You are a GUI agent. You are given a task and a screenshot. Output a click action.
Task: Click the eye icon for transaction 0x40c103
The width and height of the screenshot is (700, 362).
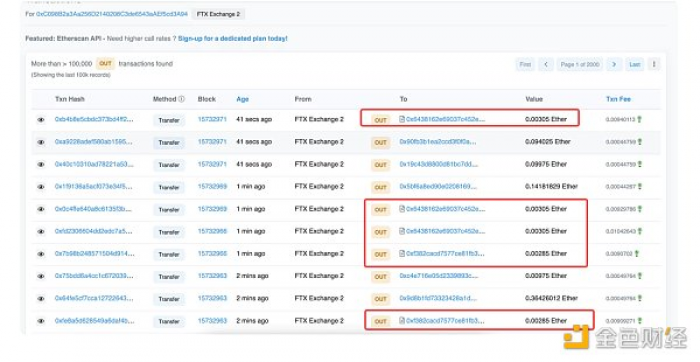(41, 164)
